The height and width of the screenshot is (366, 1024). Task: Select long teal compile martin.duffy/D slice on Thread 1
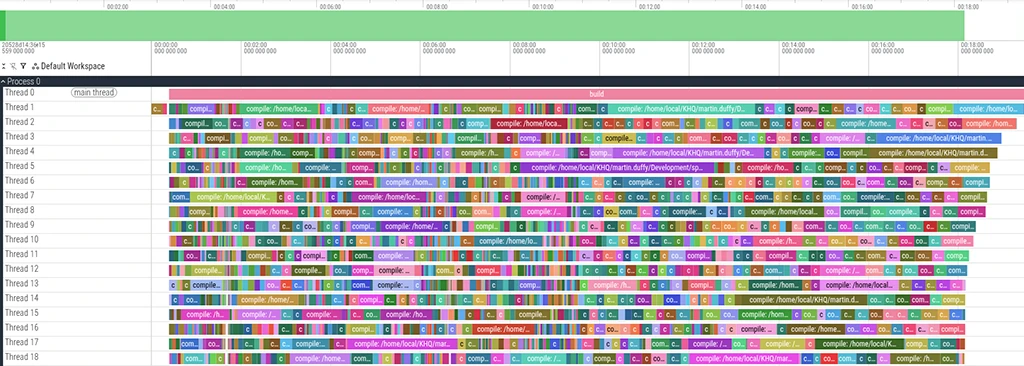click(x=681, y=109)
